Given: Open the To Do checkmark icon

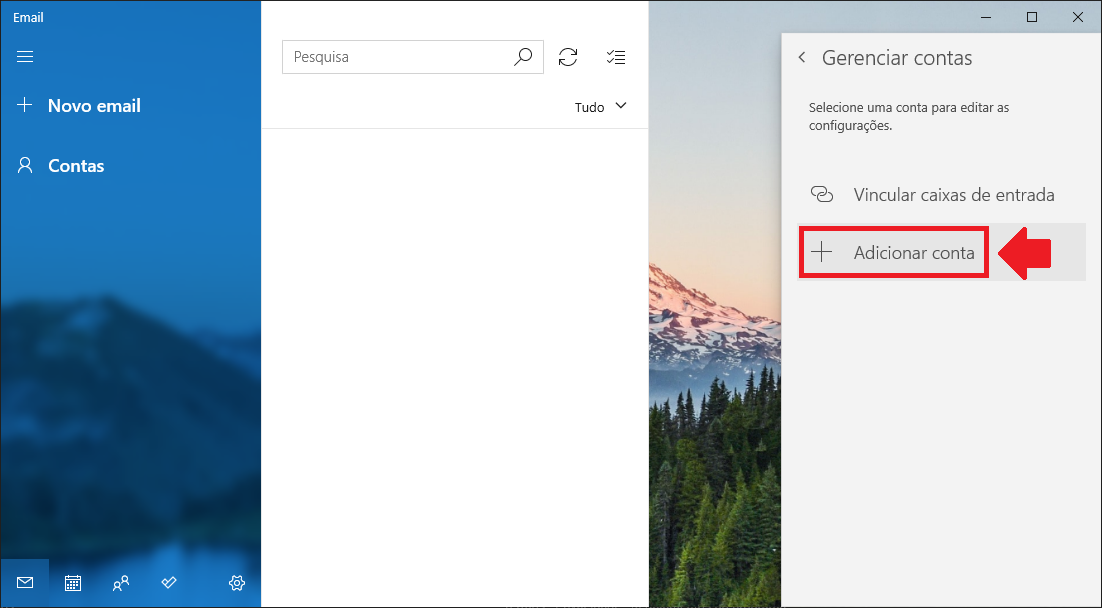Looking at the screenshot, I should 169,583.
